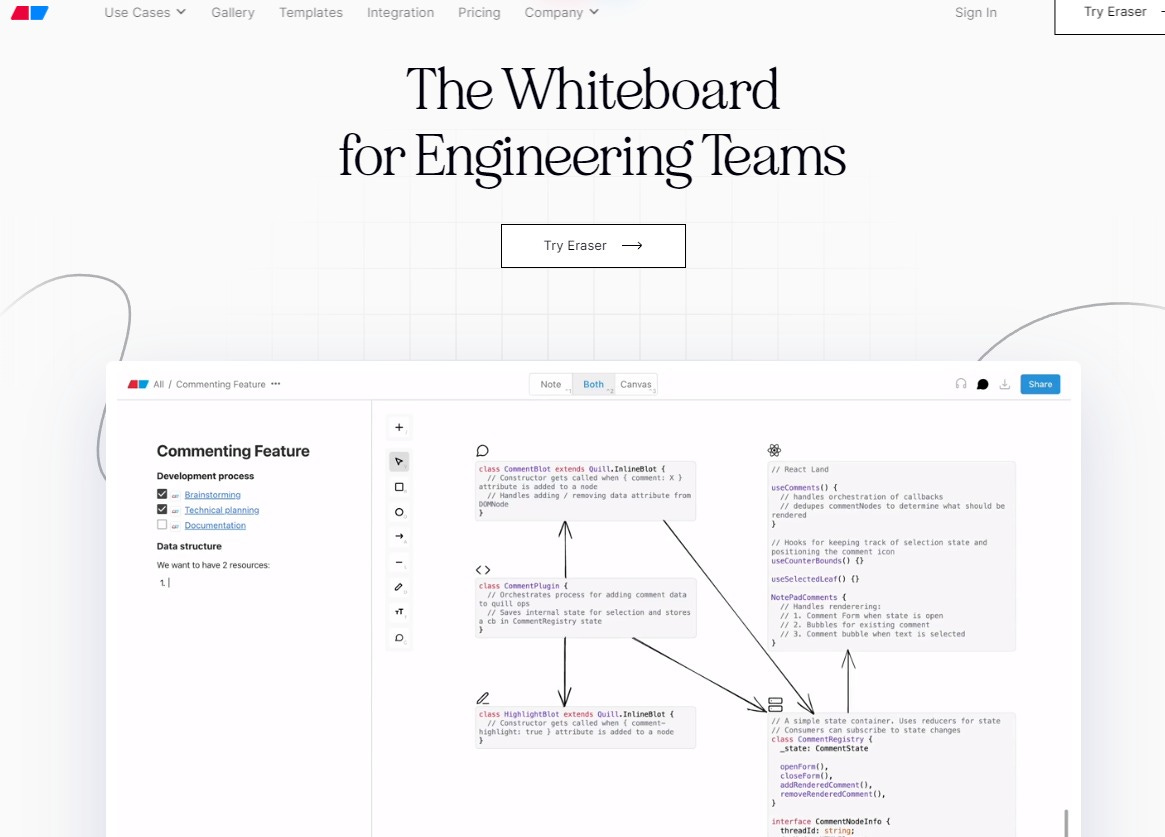
Task: Click the Data structure subheading
Action: [189, 546]
